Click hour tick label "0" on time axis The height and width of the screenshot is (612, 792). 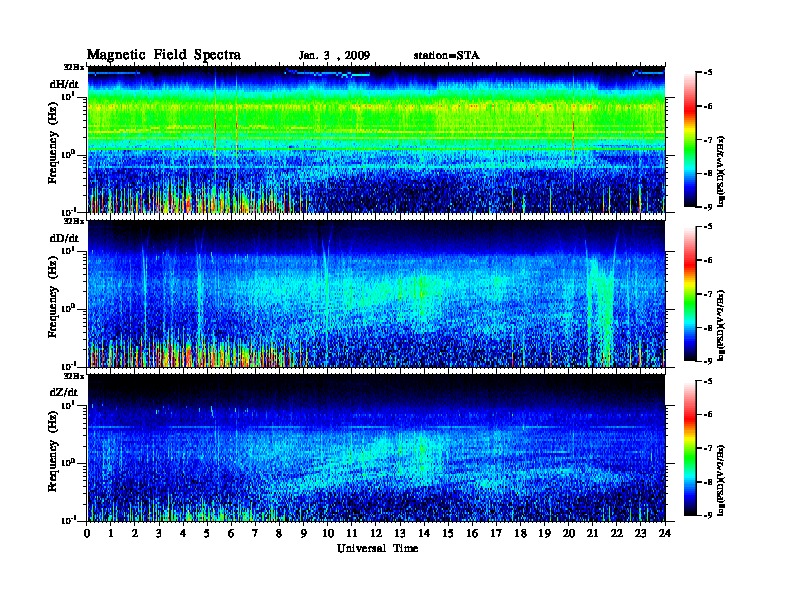87,534
